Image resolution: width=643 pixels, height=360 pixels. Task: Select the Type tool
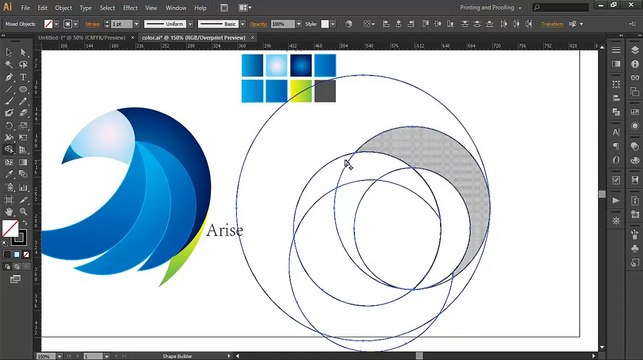click(23, 77)
